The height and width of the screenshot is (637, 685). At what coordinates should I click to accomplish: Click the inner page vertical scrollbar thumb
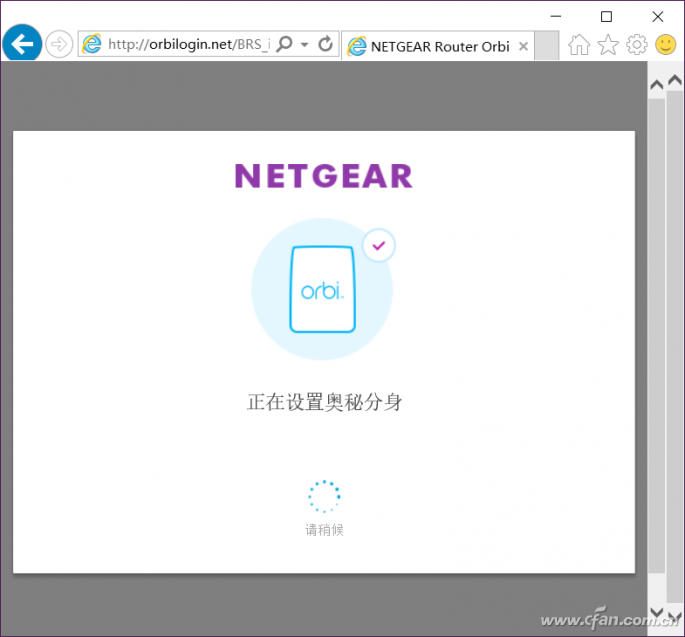pos(657,336)
